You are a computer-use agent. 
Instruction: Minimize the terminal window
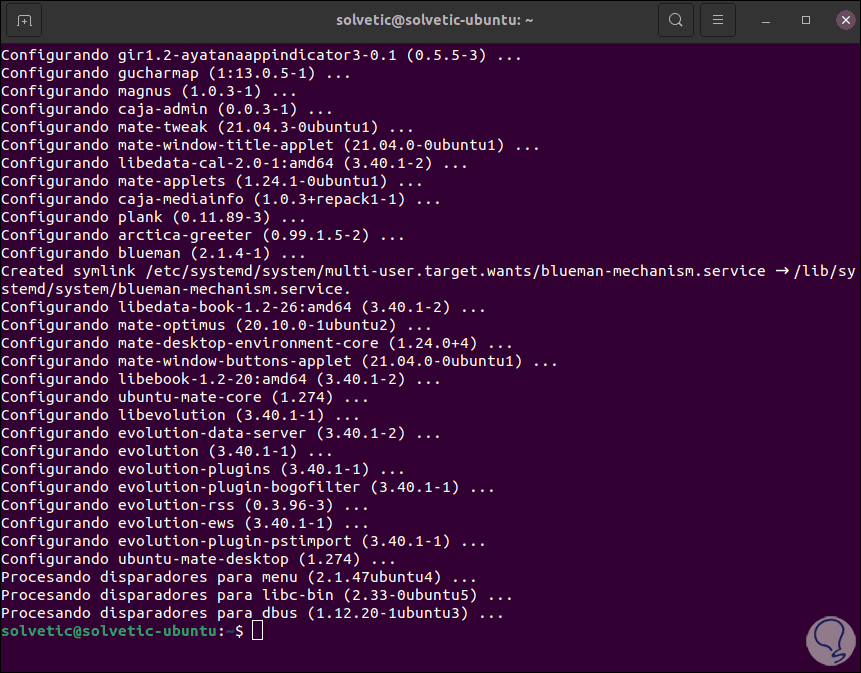point(764,19)
